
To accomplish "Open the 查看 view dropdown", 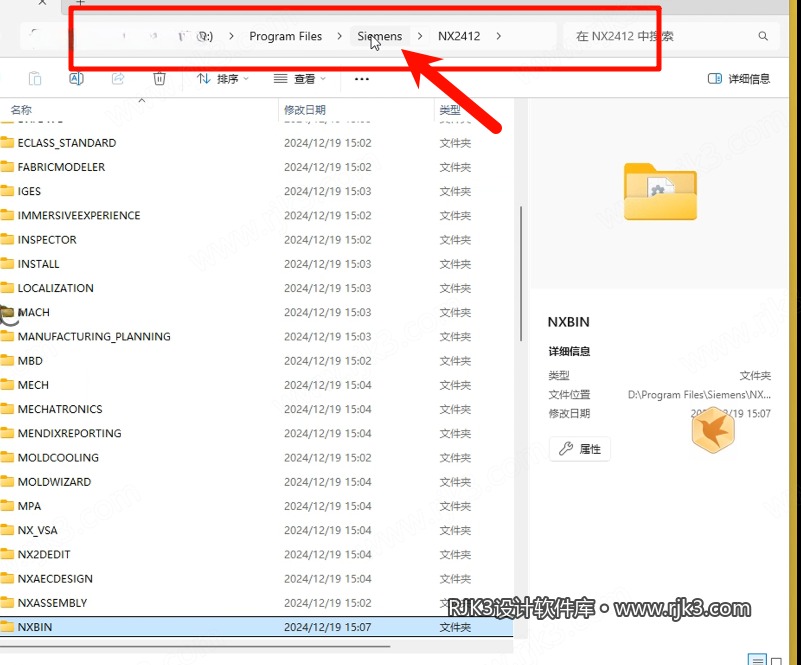I will [x=300, y=79].
